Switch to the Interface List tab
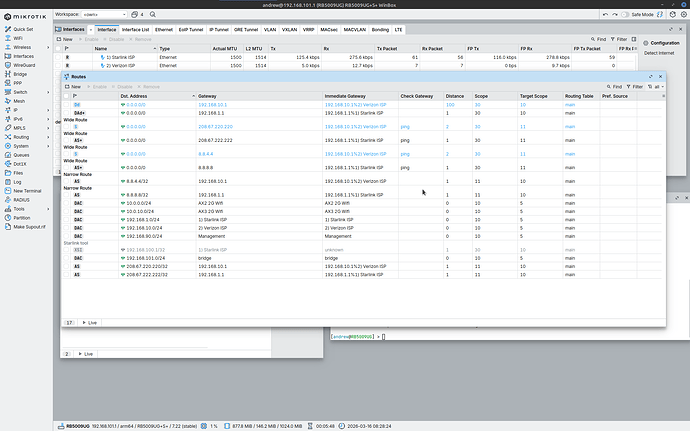690x431 pixels. (136, 29)
